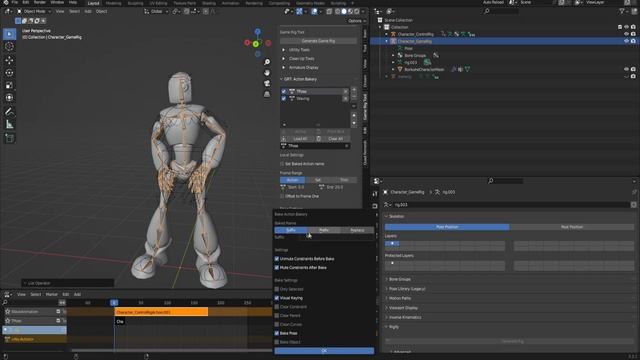This screenshot has width=640, height=360.
Task: Expand the Bone Groups properties panel
Action: pos(400,279)
